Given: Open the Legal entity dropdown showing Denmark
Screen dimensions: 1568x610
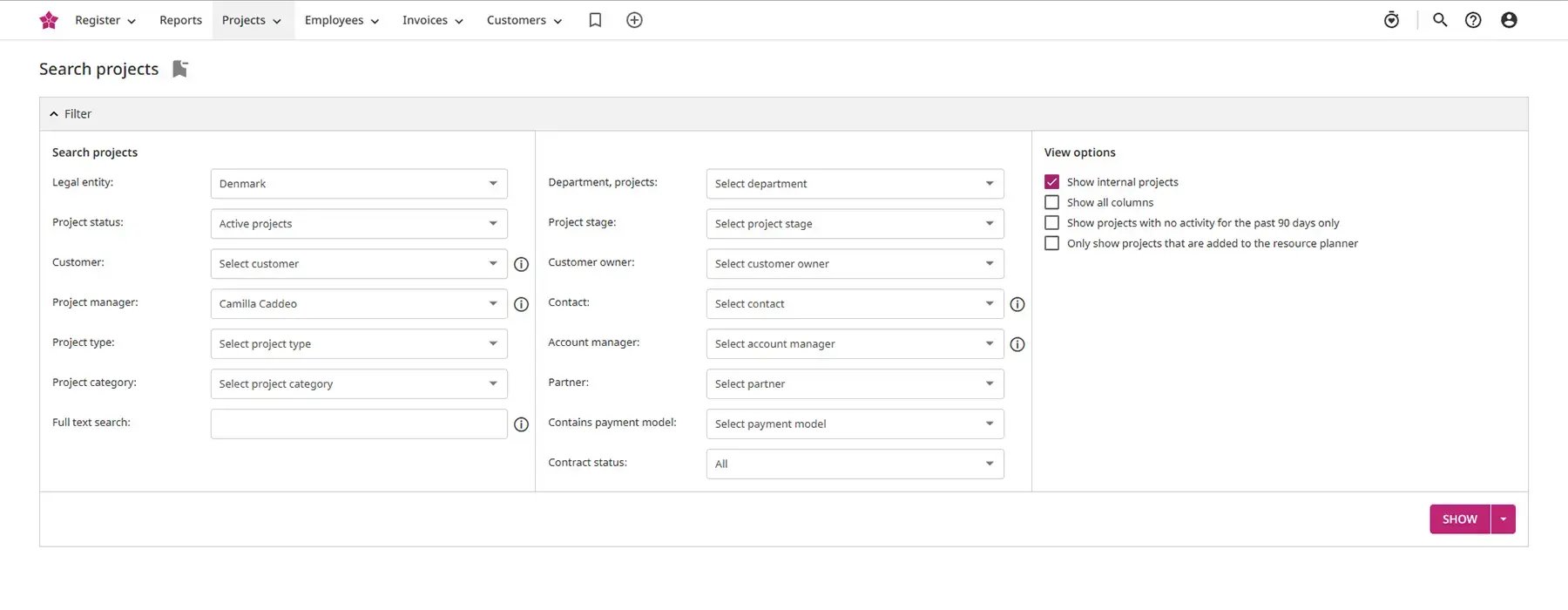Looking at the screenshot, I should (x=359, y=184).
